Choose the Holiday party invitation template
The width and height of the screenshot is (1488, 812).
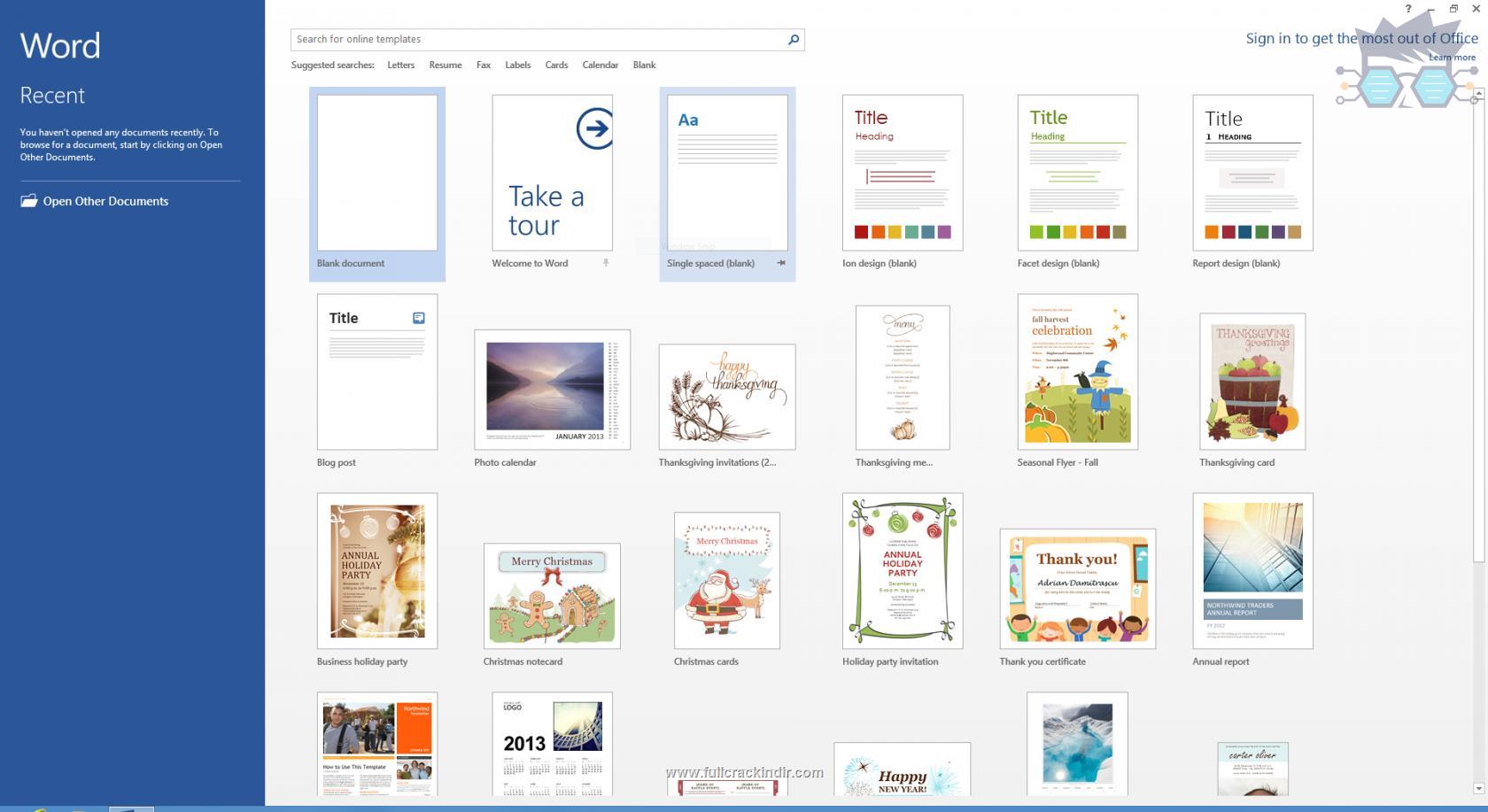coord(903,571)
